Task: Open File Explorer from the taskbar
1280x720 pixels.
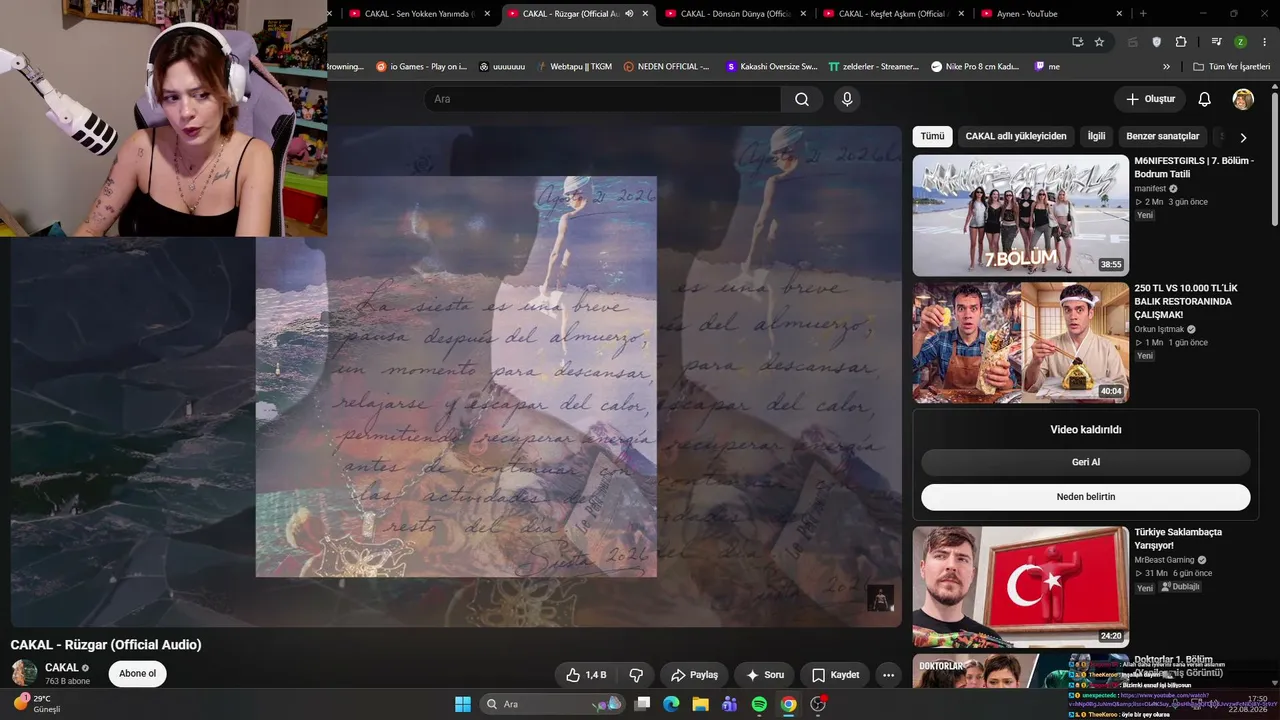Action: [700, 704]
